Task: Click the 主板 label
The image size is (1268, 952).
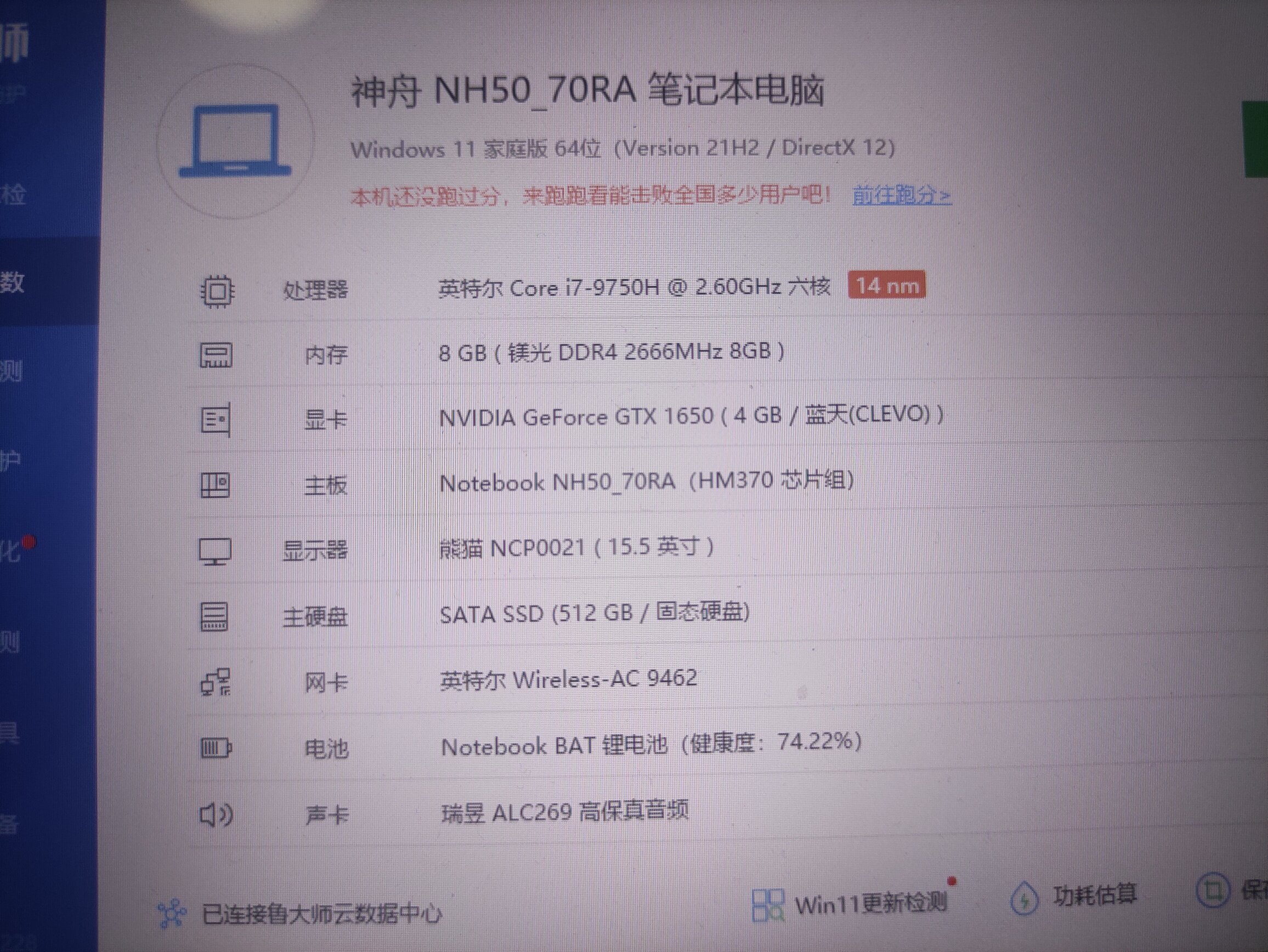Action: [x=325, y=485]
